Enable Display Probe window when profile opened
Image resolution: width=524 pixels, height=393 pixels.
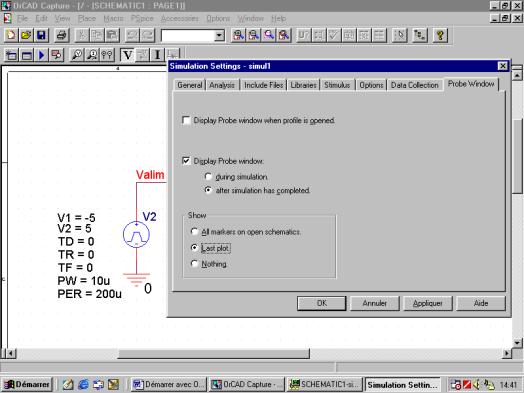(186, 120)
